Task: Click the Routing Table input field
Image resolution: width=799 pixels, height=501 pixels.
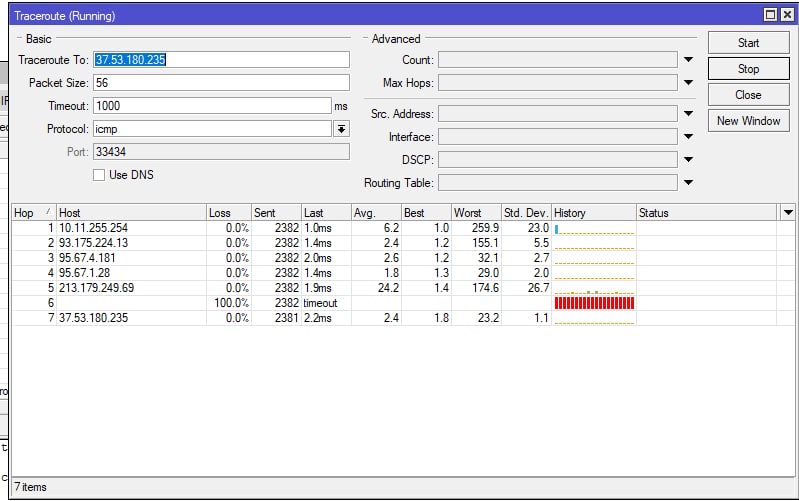Action: (x=558, y=182)
